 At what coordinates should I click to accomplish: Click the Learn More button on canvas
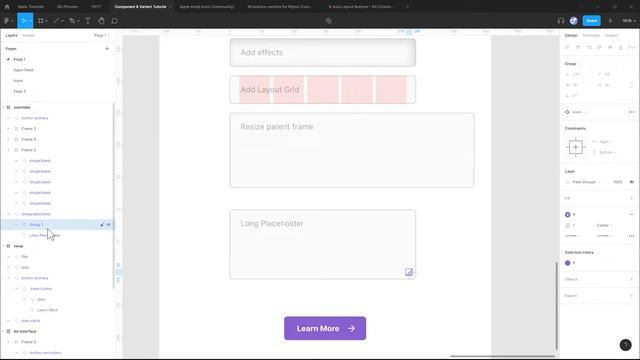coord(325,328)
